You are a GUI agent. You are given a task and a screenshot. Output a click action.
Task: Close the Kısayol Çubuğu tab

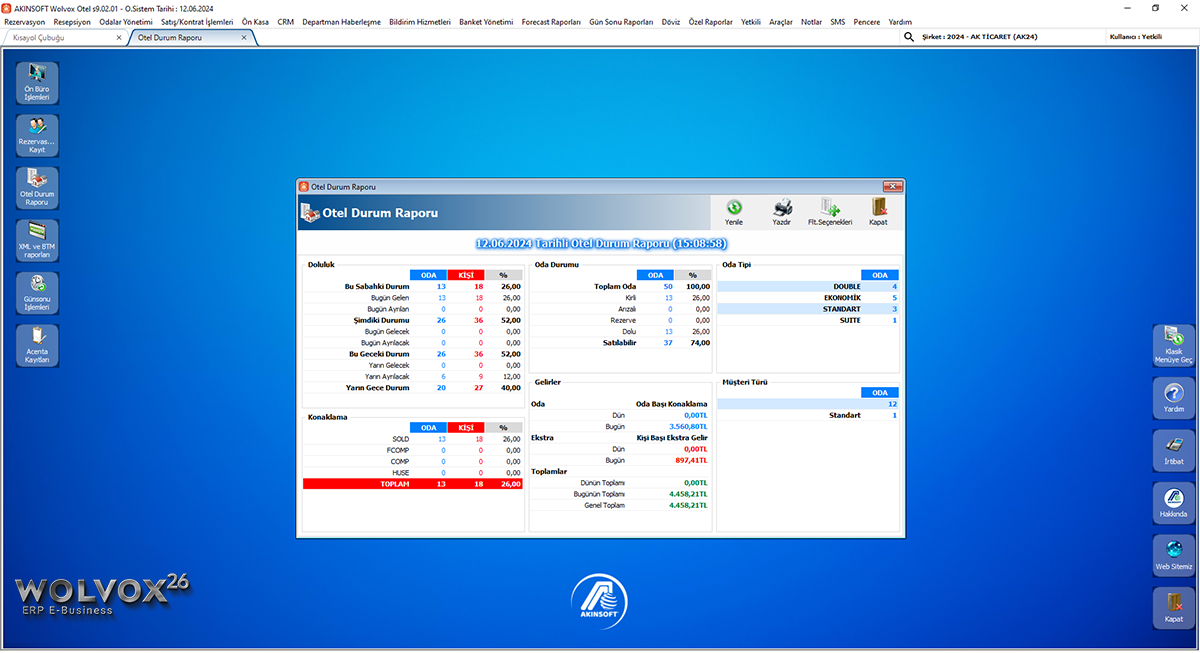pyautogui.click(x=119, y=37)
